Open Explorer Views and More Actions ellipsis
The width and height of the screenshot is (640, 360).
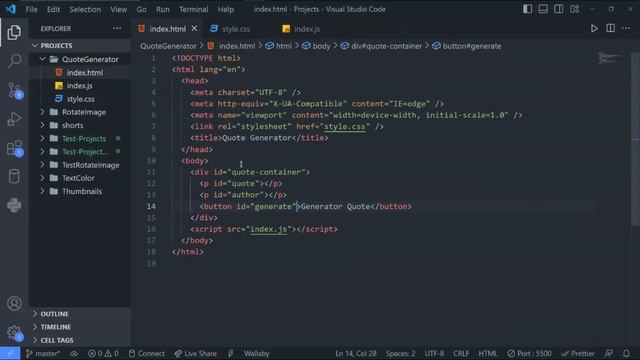(117, 28)
